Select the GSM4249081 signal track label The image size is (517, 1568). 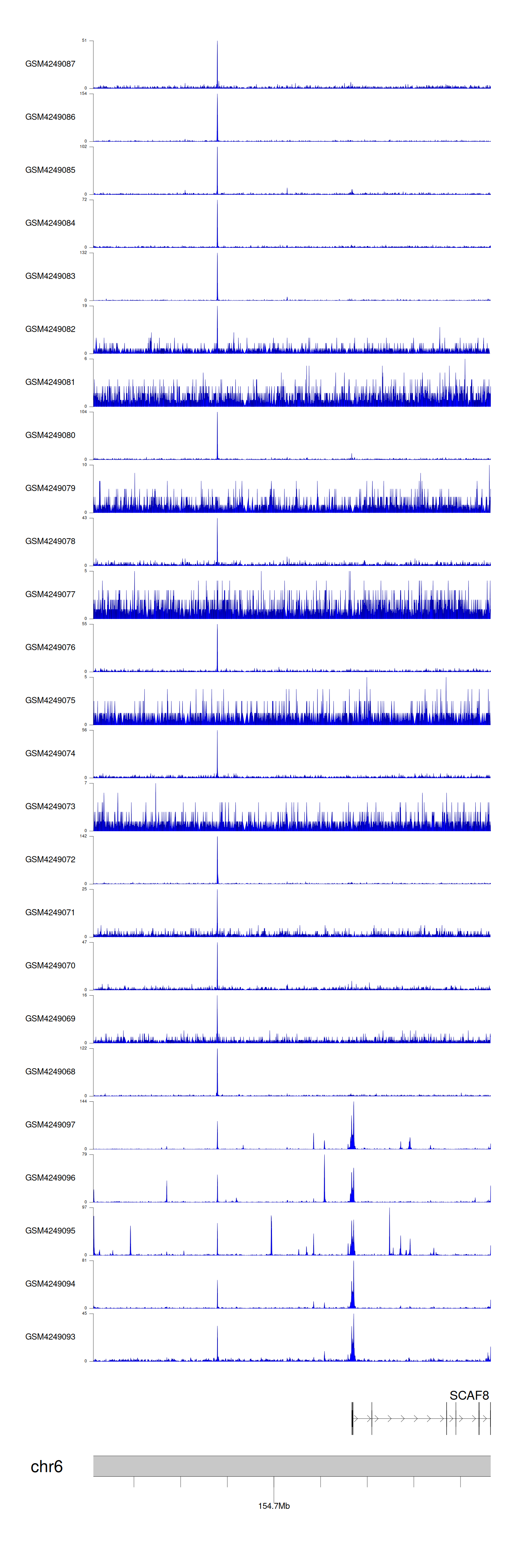50,382
